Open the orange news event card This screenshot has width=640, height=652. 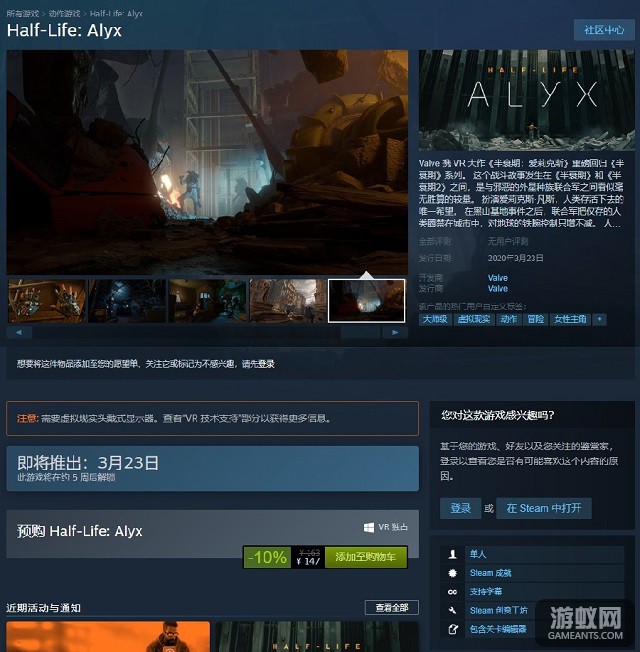pyautogui.click(x=108, y=637)
